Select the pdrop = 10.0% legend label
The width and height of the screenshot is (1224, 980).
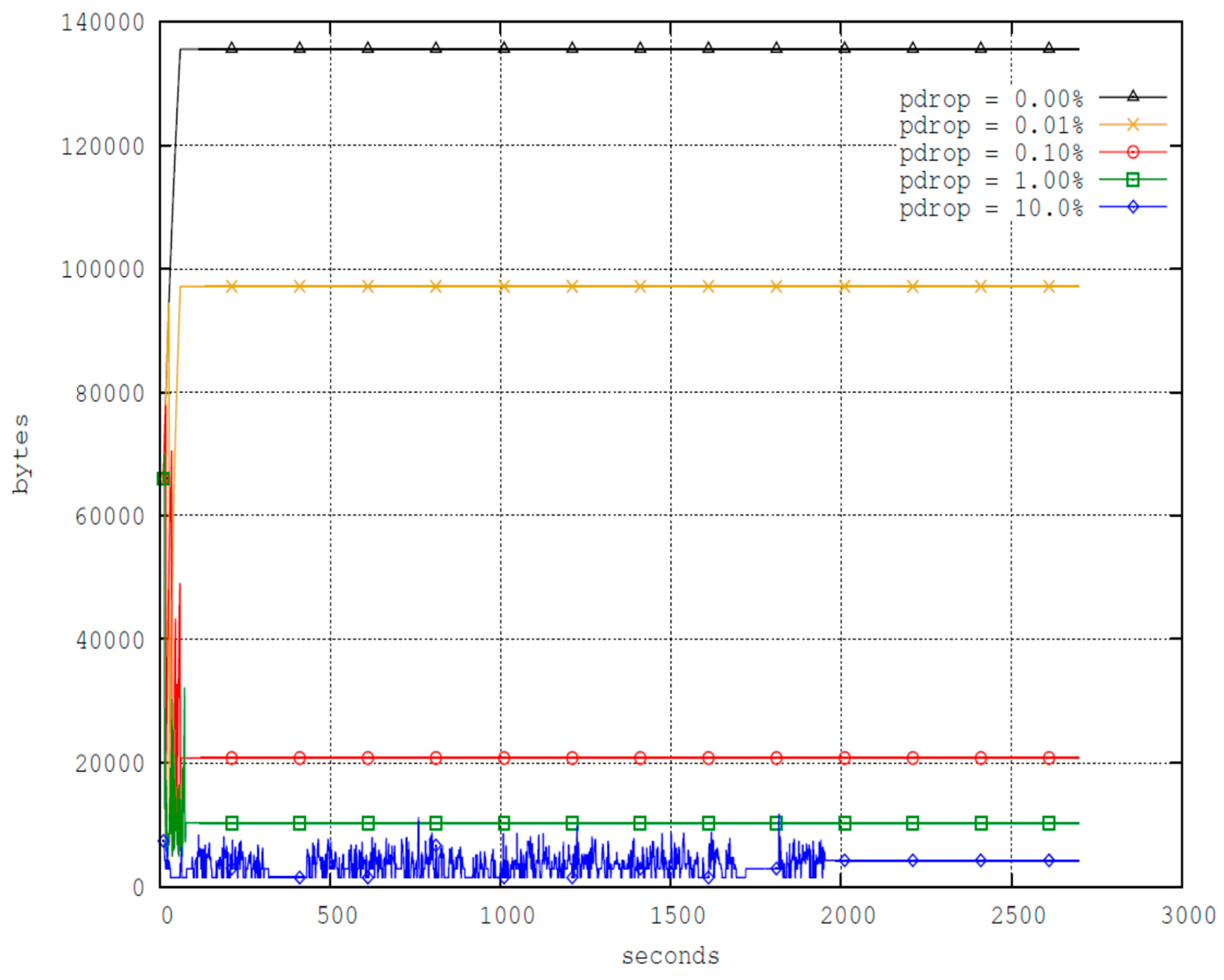[991, 209]
